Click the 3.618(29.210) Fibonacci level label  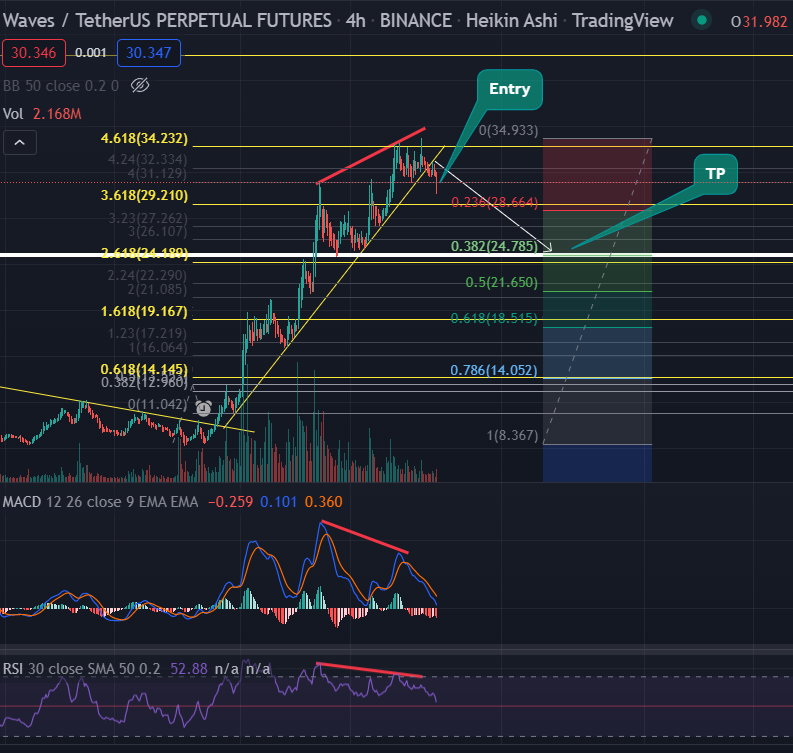[144, 195]
